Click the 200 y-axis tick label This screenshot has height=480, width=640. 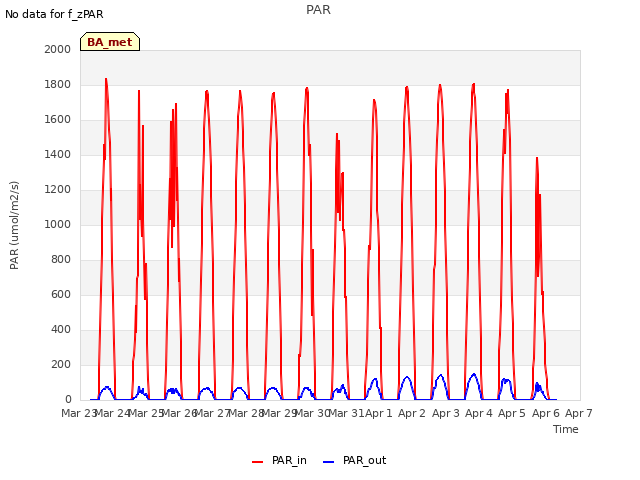click(61, 364)
